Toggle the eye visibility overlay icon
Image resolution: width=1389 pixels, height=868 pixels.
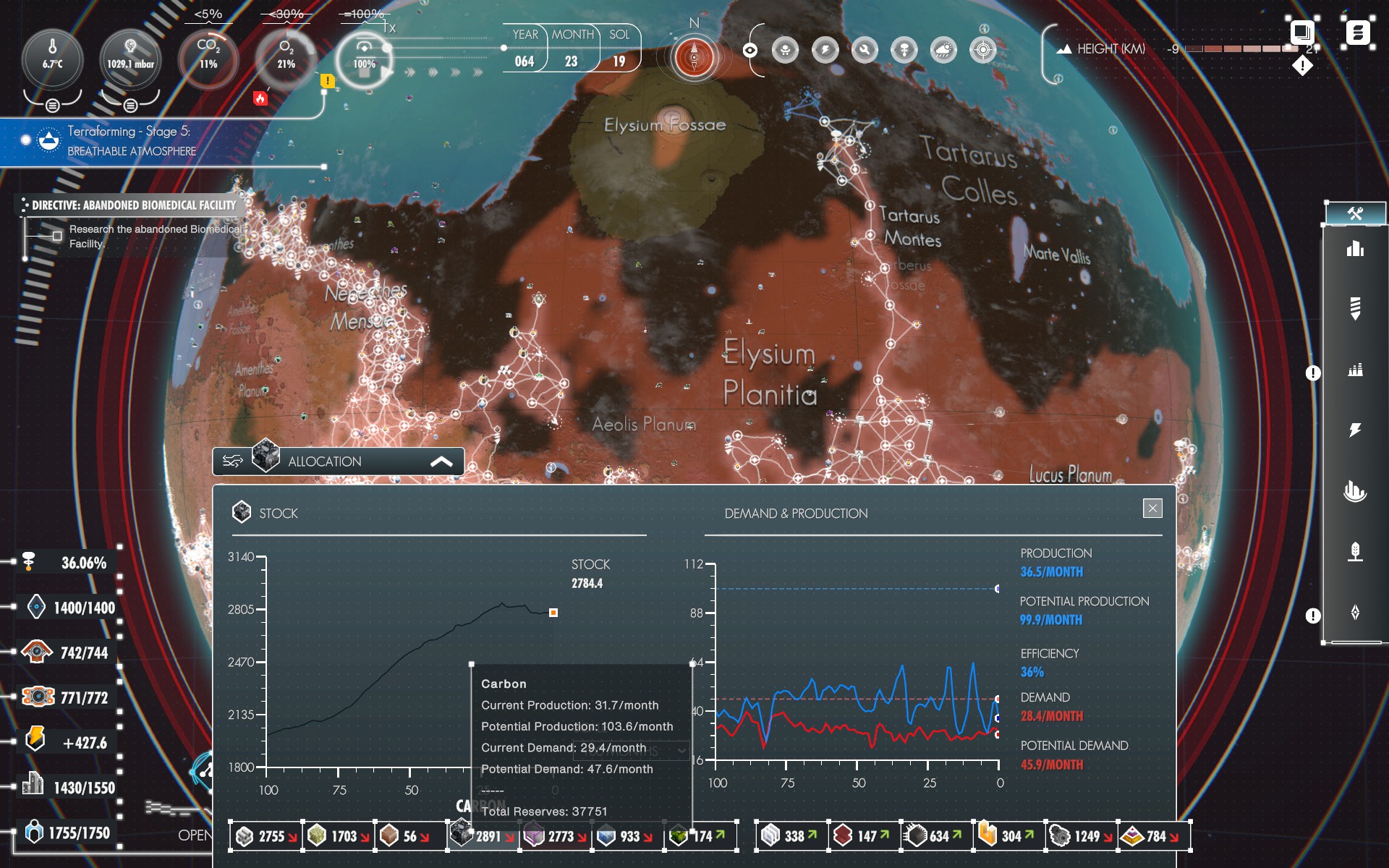tap(750, 50)
